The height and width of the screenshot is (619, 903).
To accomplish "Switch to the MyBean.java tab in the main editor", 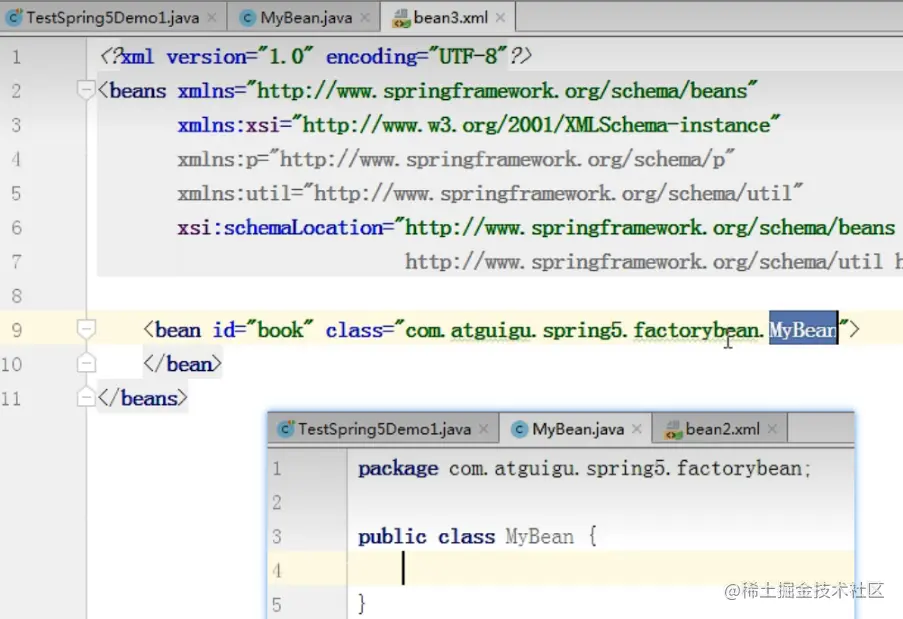I will (x=303, y=18).
